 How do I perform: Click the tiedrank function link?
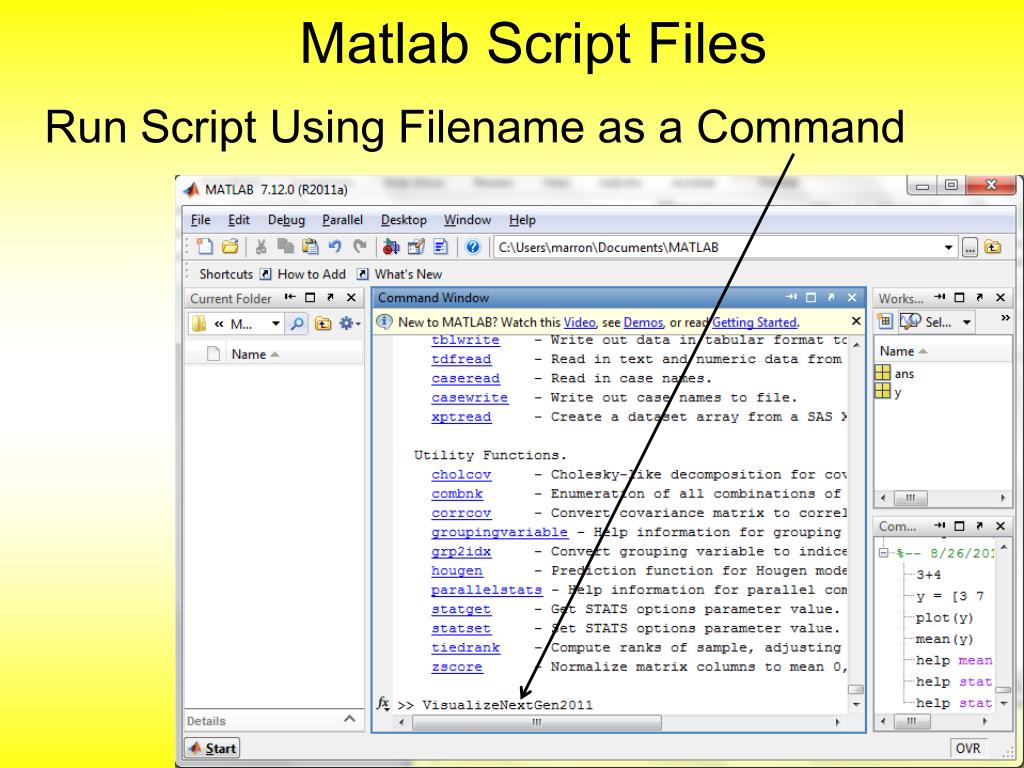pos(466,648)
